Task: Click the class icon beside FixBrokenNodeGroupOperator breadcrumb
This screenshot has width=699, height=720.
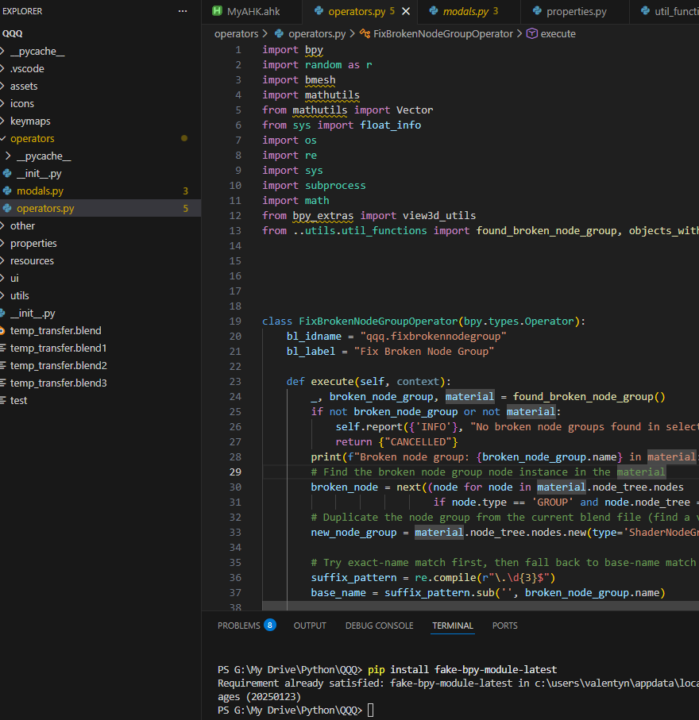Action: click(x=365, y=34)
